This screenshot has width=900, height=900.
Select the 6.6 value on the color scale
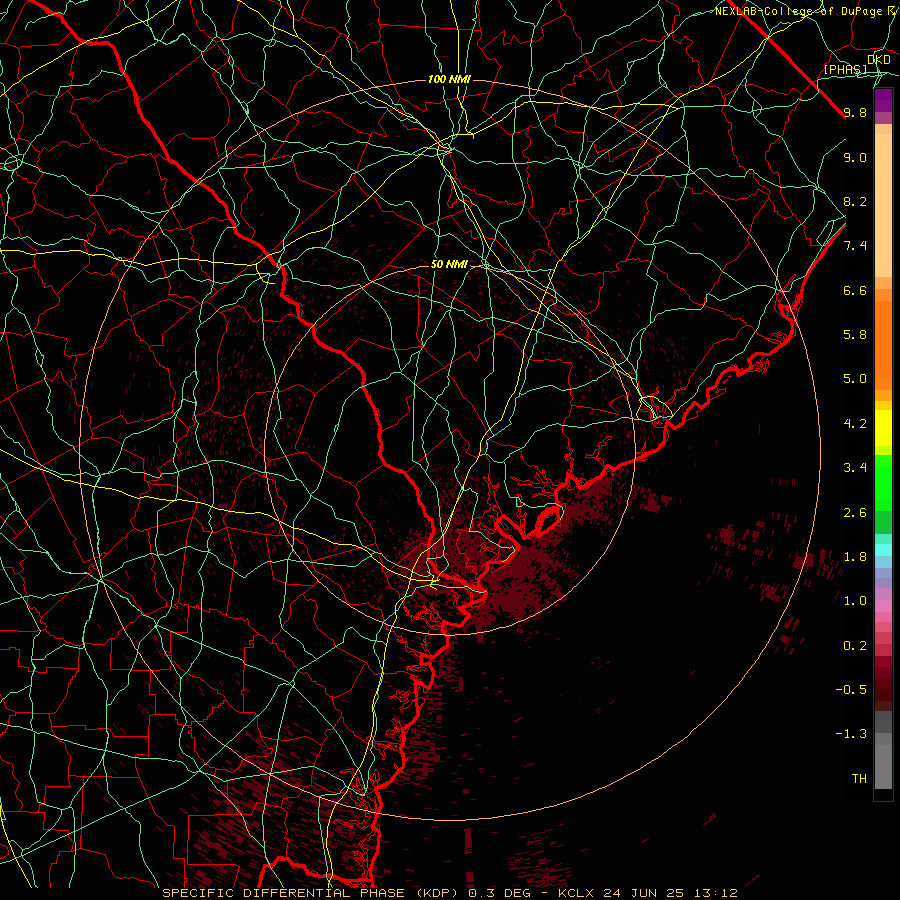pyautogui.click(x=855, y=291)
